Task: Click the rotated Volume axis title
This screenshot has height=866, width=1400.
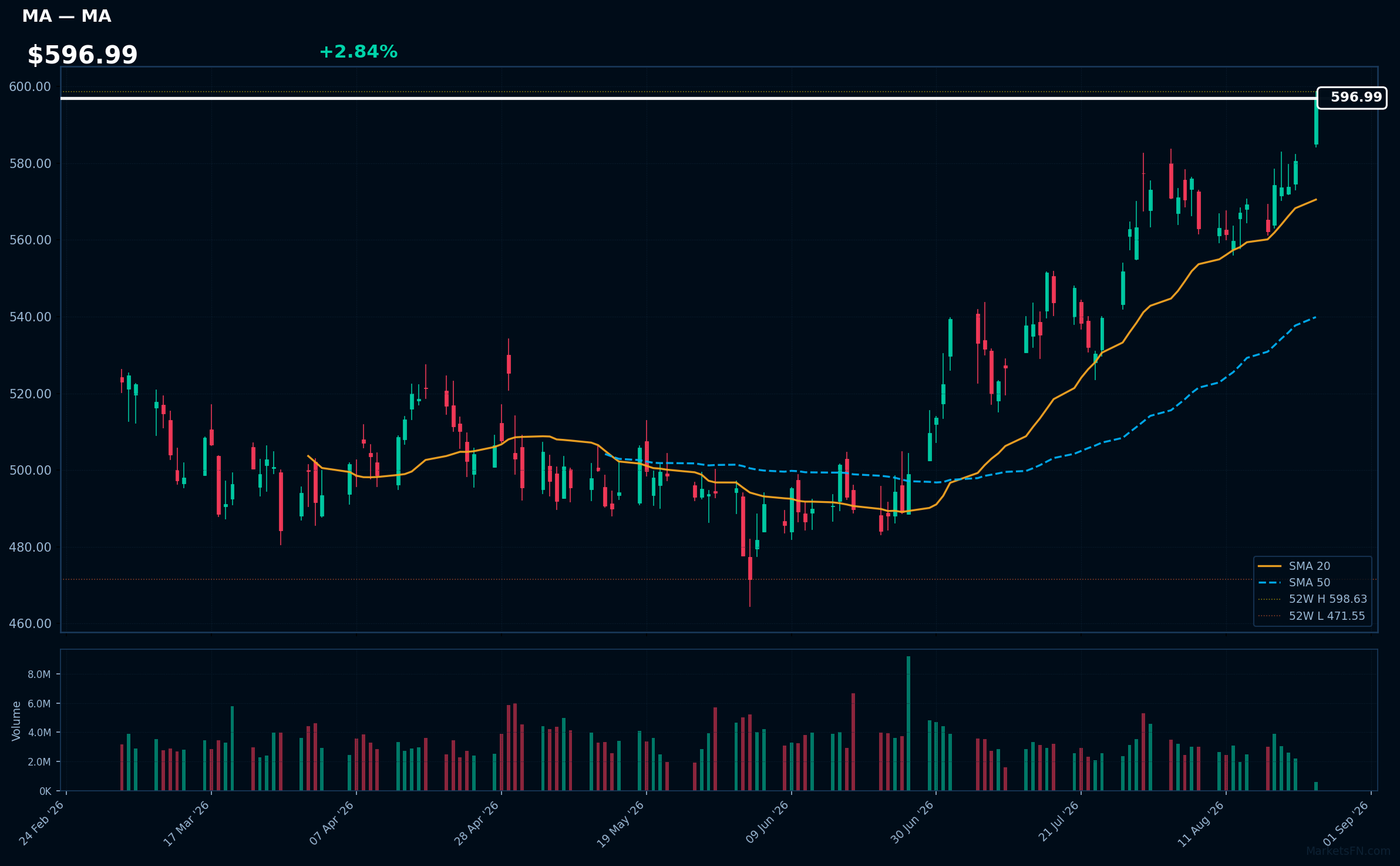Action: [x=16, y=721]
